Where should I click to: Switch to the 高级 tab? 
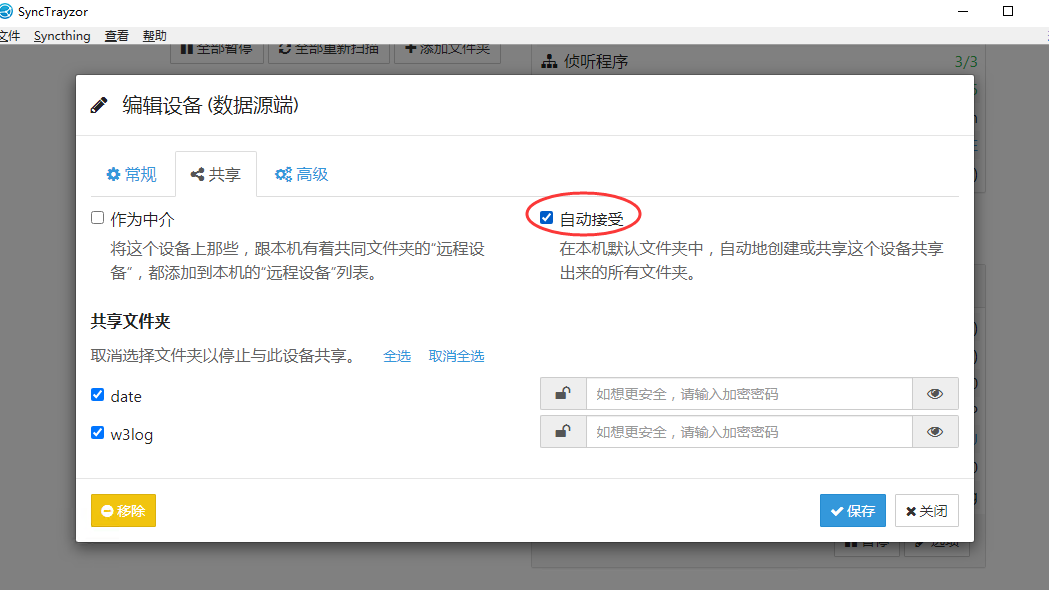click(x=301, y=174)
